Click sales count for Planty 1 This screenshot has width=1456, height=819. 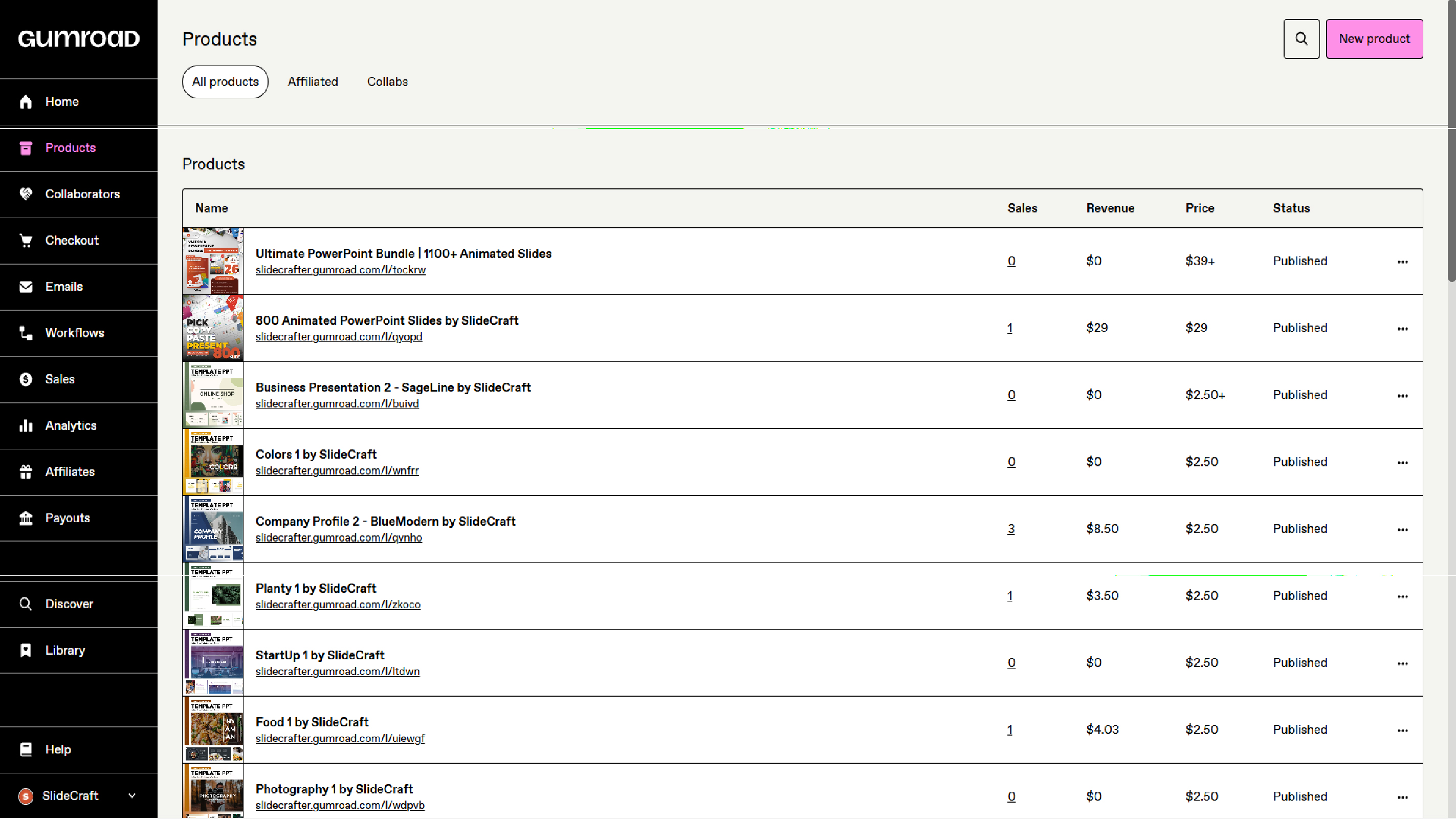pyautogui.click(x=1009, y=596)
